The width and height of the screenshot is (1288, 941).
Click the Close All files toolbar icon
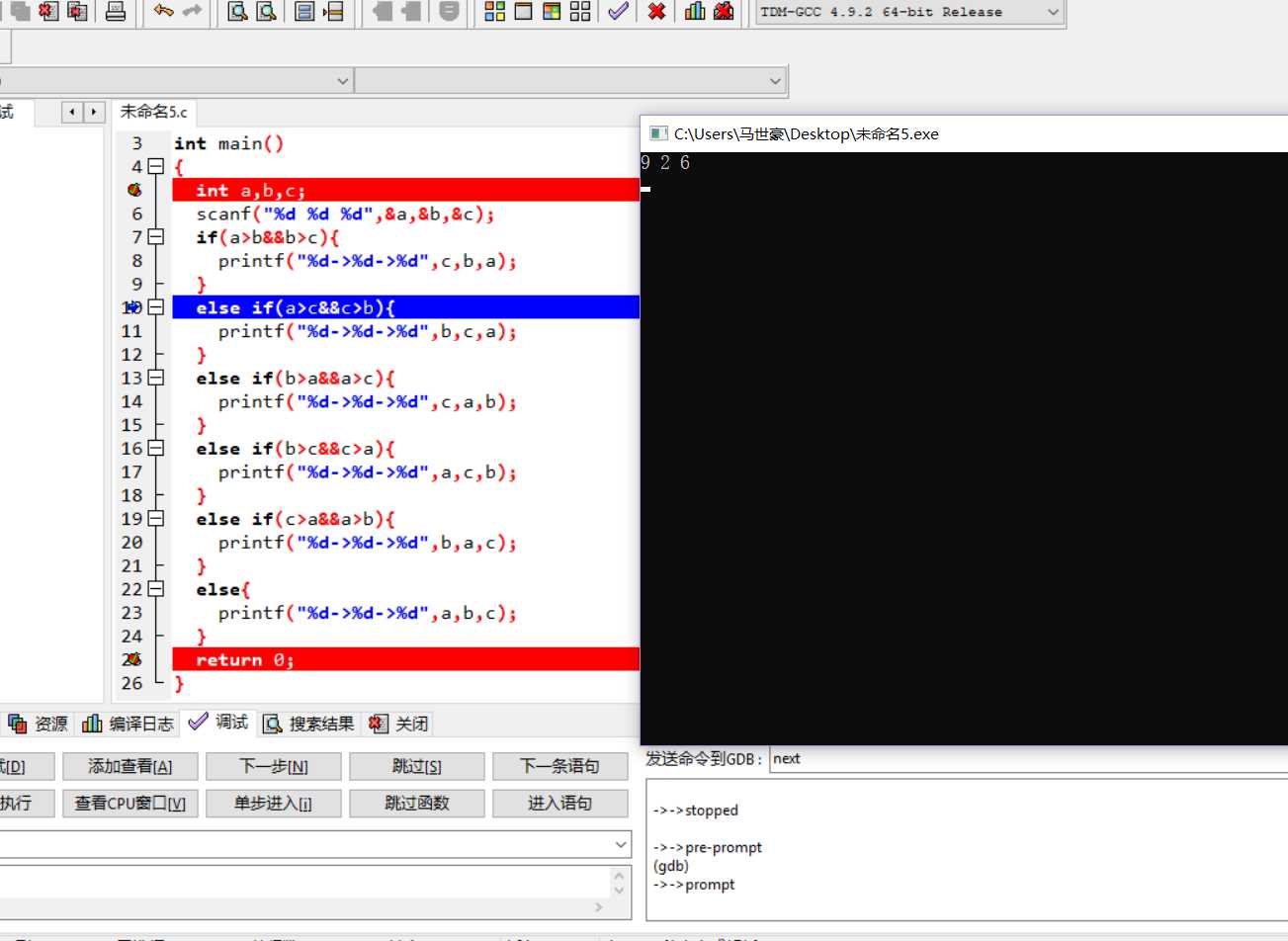click(x=78, y=11)
